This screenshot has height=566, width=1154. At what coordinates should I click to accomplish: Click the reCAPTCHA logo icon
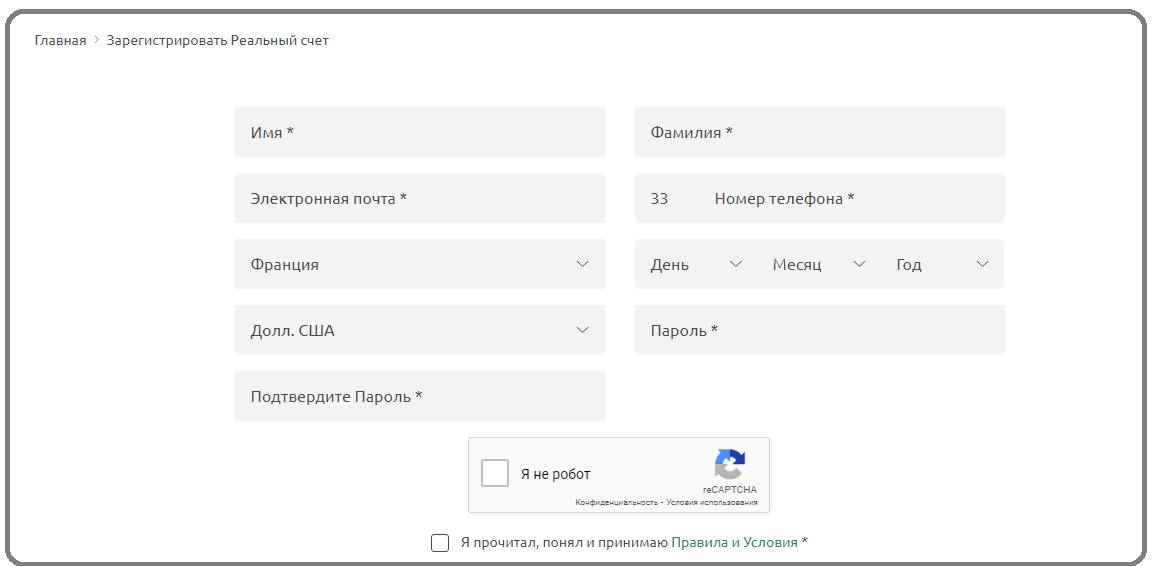(x=729, y=464)
